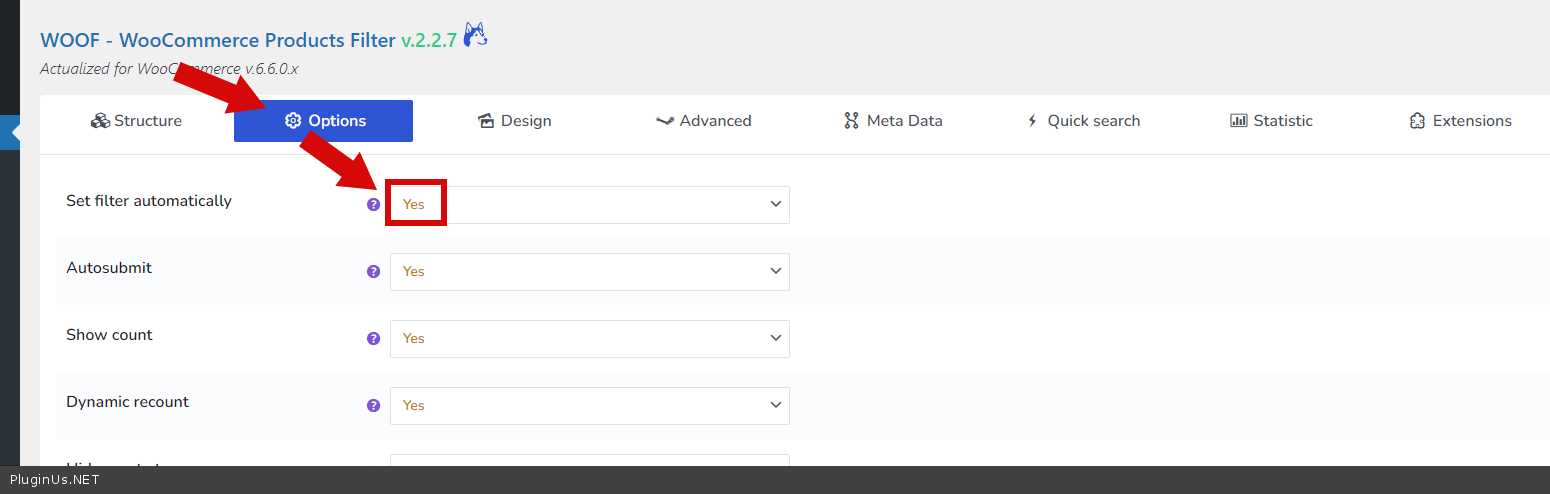Screen dimensions: 1550x494
Task: Expand the Dynamic recount dropdown
Action: click(x=590, y=405)
